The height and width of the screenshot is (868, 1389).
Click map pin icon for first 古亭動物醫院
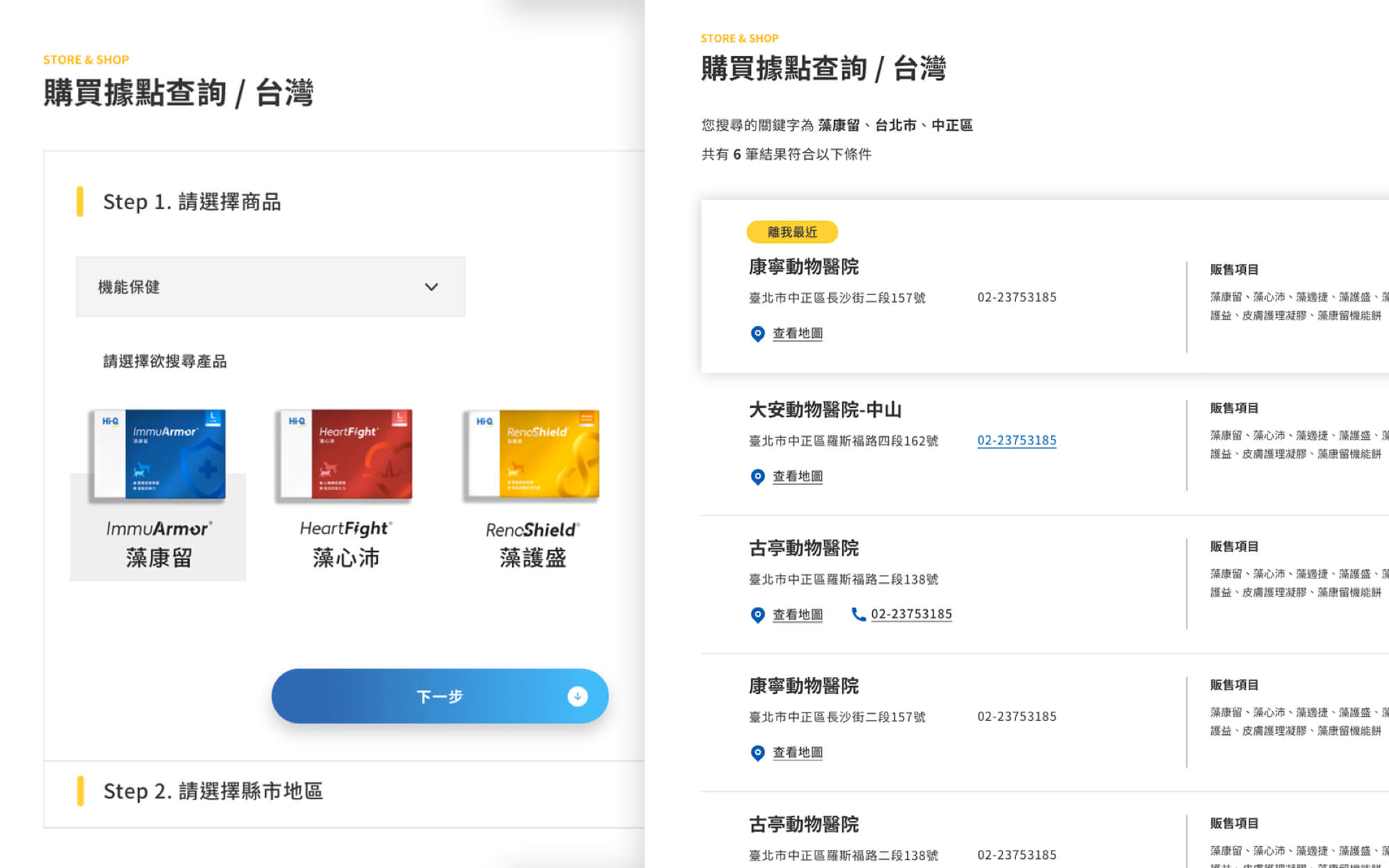tap(758, 615)
